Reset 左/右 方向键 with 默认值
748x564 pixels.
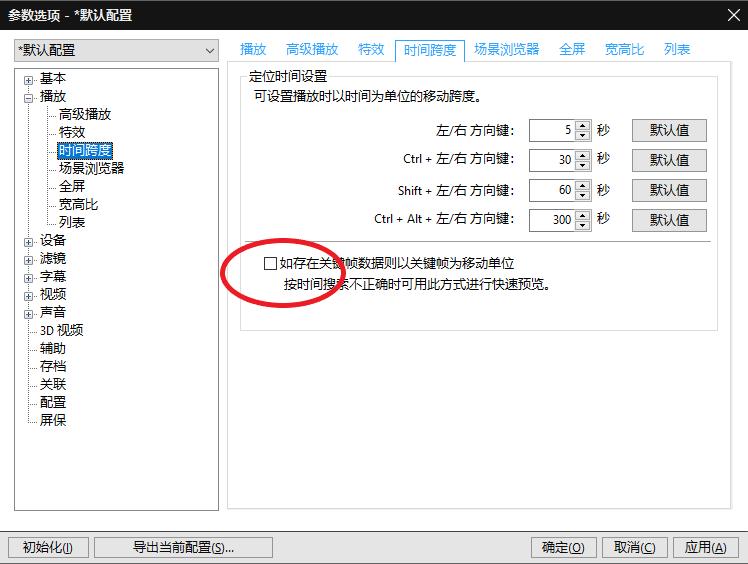669,130
